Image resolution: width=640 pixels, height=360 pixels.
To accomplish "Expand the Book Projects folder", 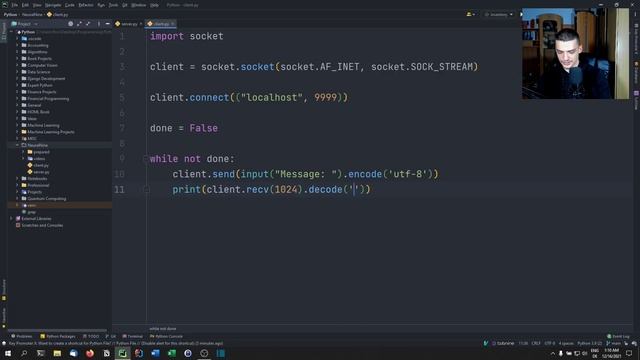I will pyautogui.click(x=18, y=58).
